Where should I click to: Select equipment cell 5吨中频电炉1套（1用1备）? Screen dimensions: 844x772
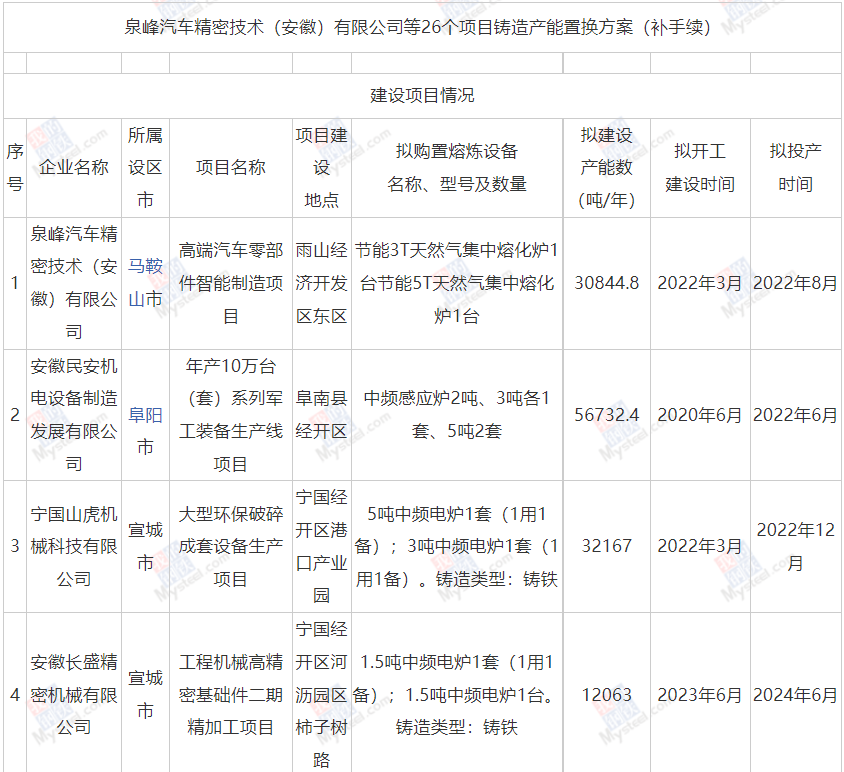tap(457, 546)
